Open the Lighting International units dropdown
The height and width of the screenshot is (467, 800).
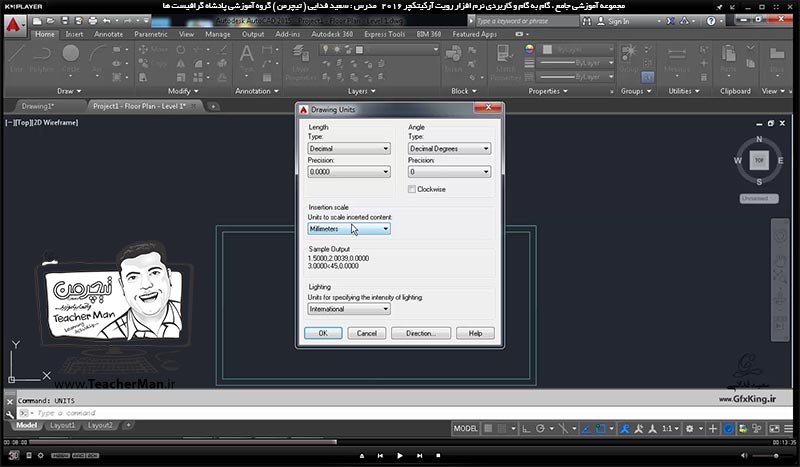tap(349, 309)
